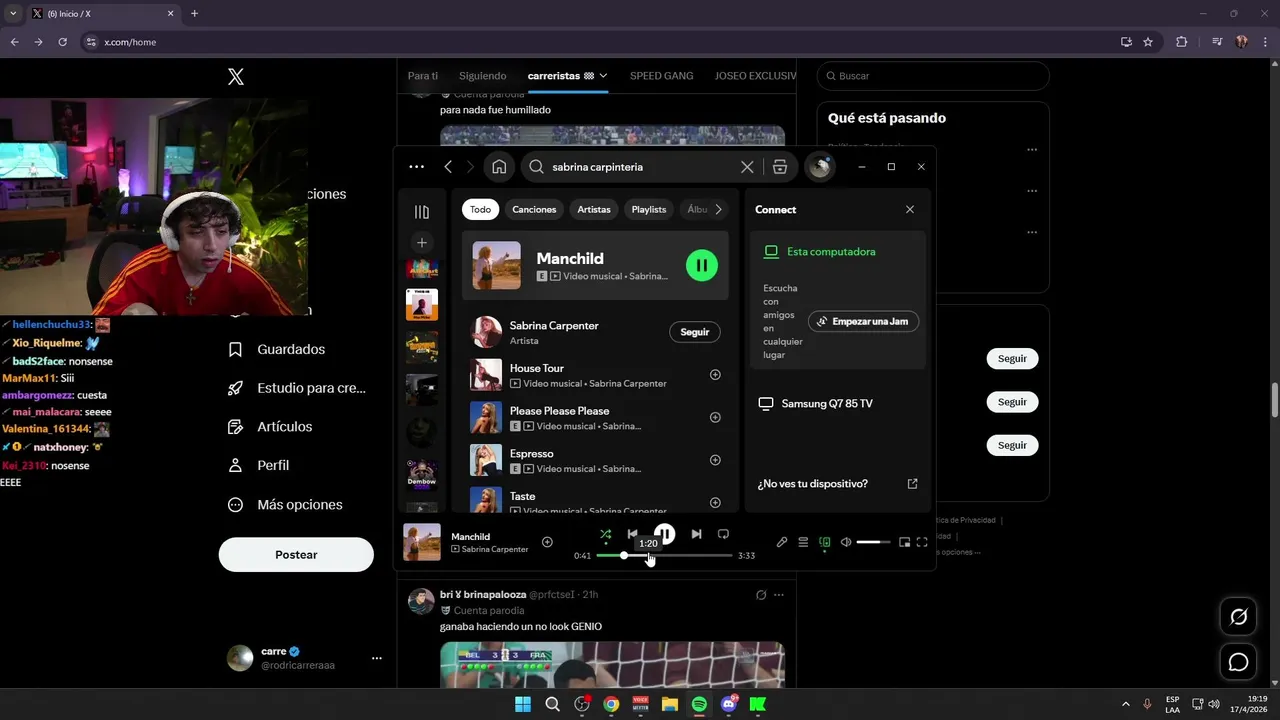Open the lyrics microphone icon
Screen dimensions: 1280x720
click(782, 542)
